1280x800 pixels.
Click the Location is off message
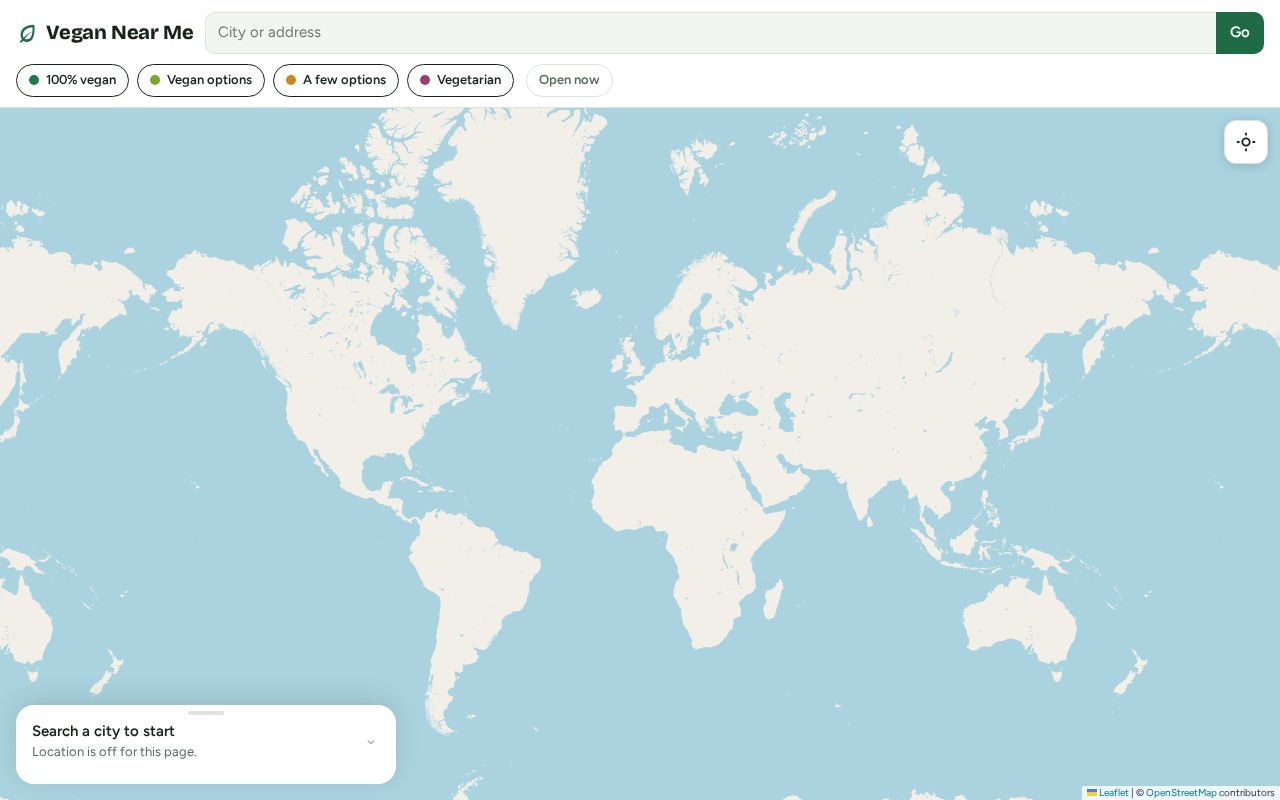tap(114, 752)
